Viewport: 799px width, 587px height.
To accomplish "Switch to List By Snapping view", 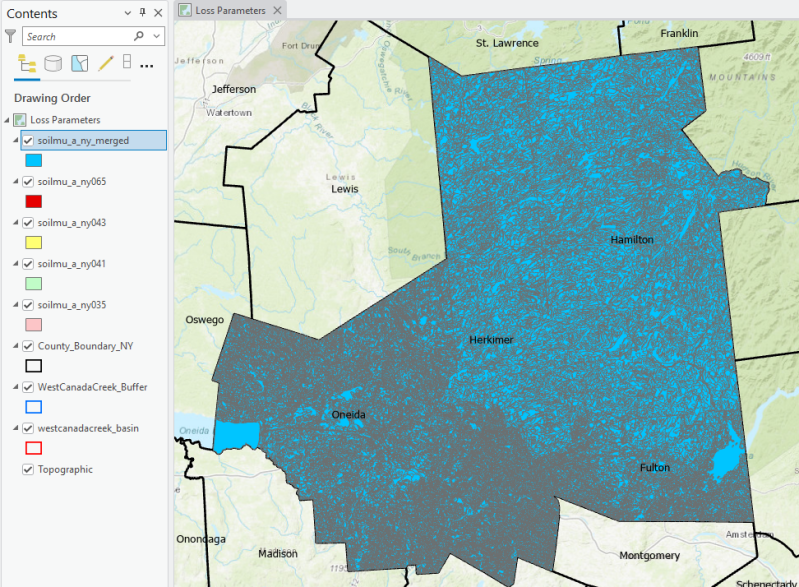I will point(127,63).
